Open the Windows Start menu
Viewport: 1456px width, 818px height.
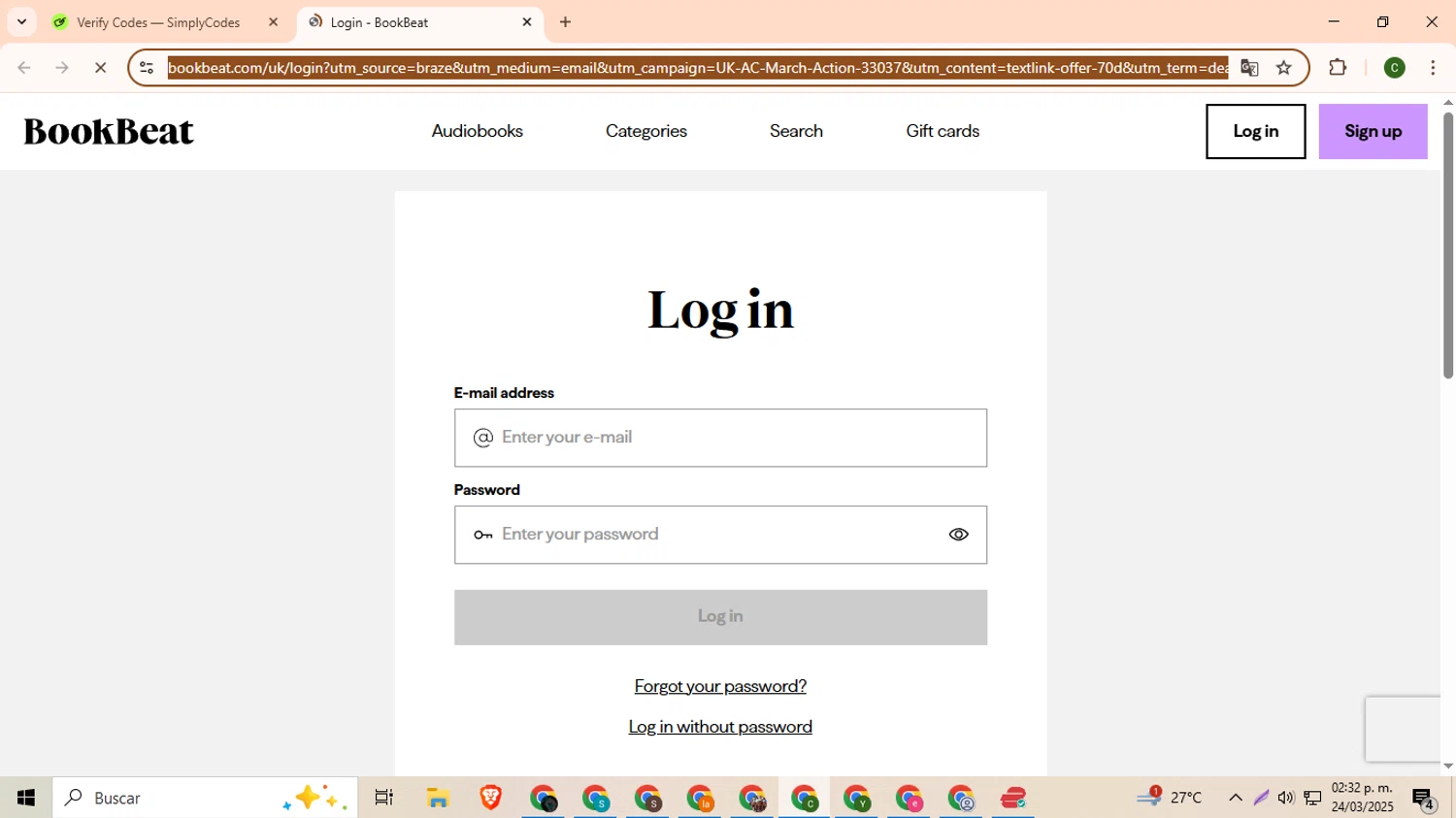point(26,798)
